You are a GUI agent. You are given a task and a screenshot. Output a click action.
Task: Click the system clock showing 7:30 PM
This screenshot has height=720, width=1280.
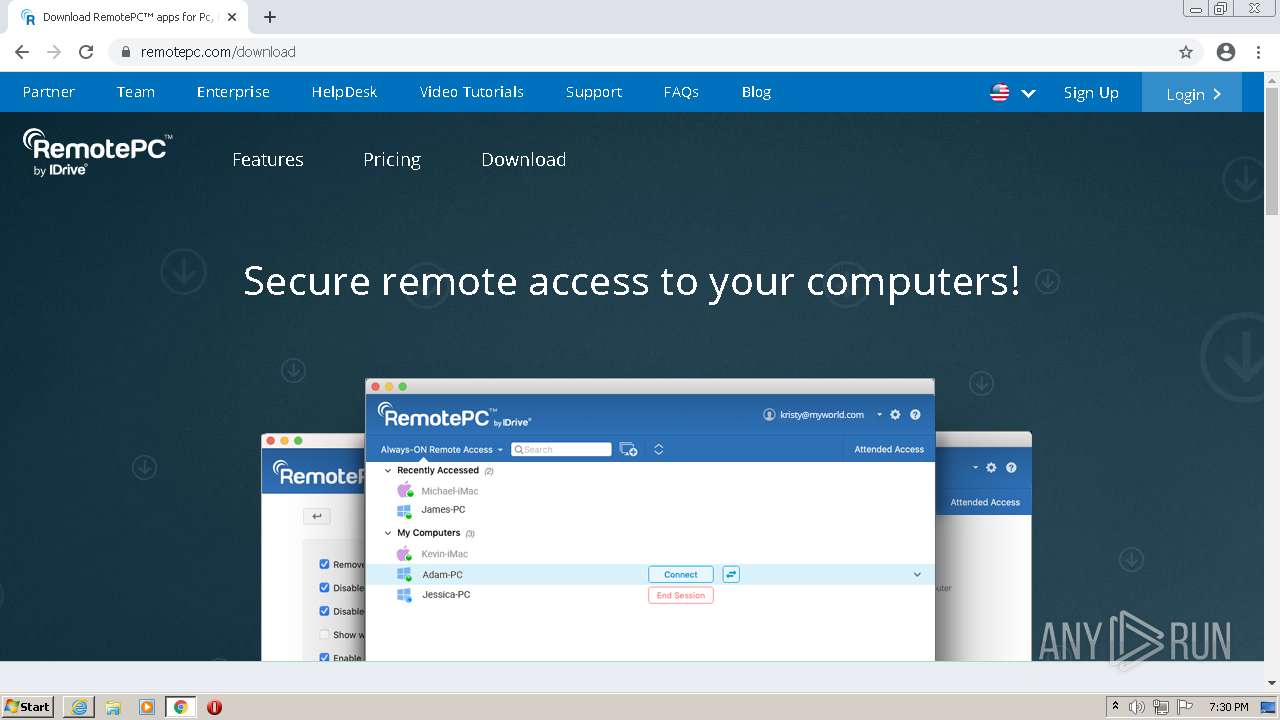pos(1228,707)
